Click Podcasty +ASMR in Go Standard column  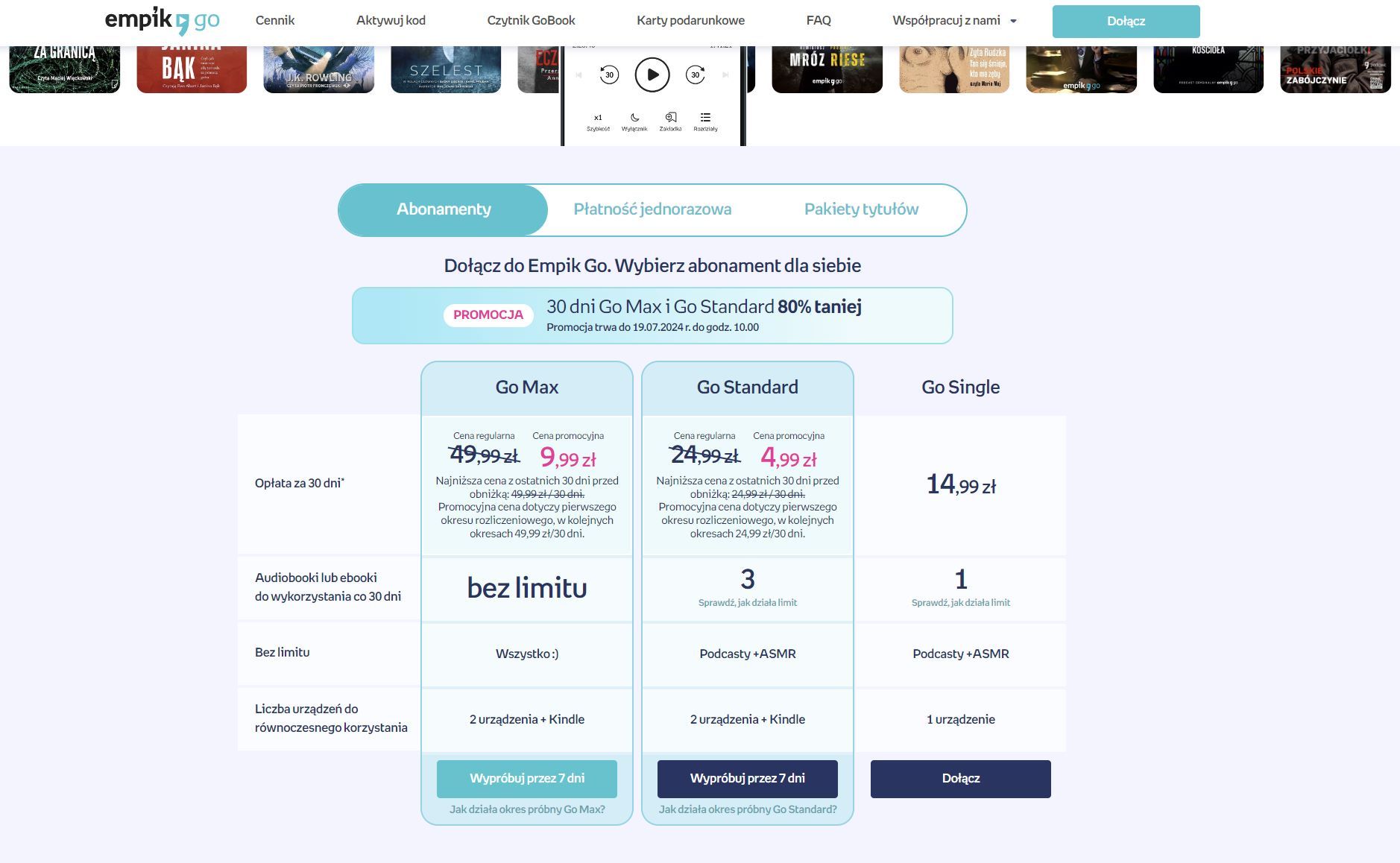[748, 654]
